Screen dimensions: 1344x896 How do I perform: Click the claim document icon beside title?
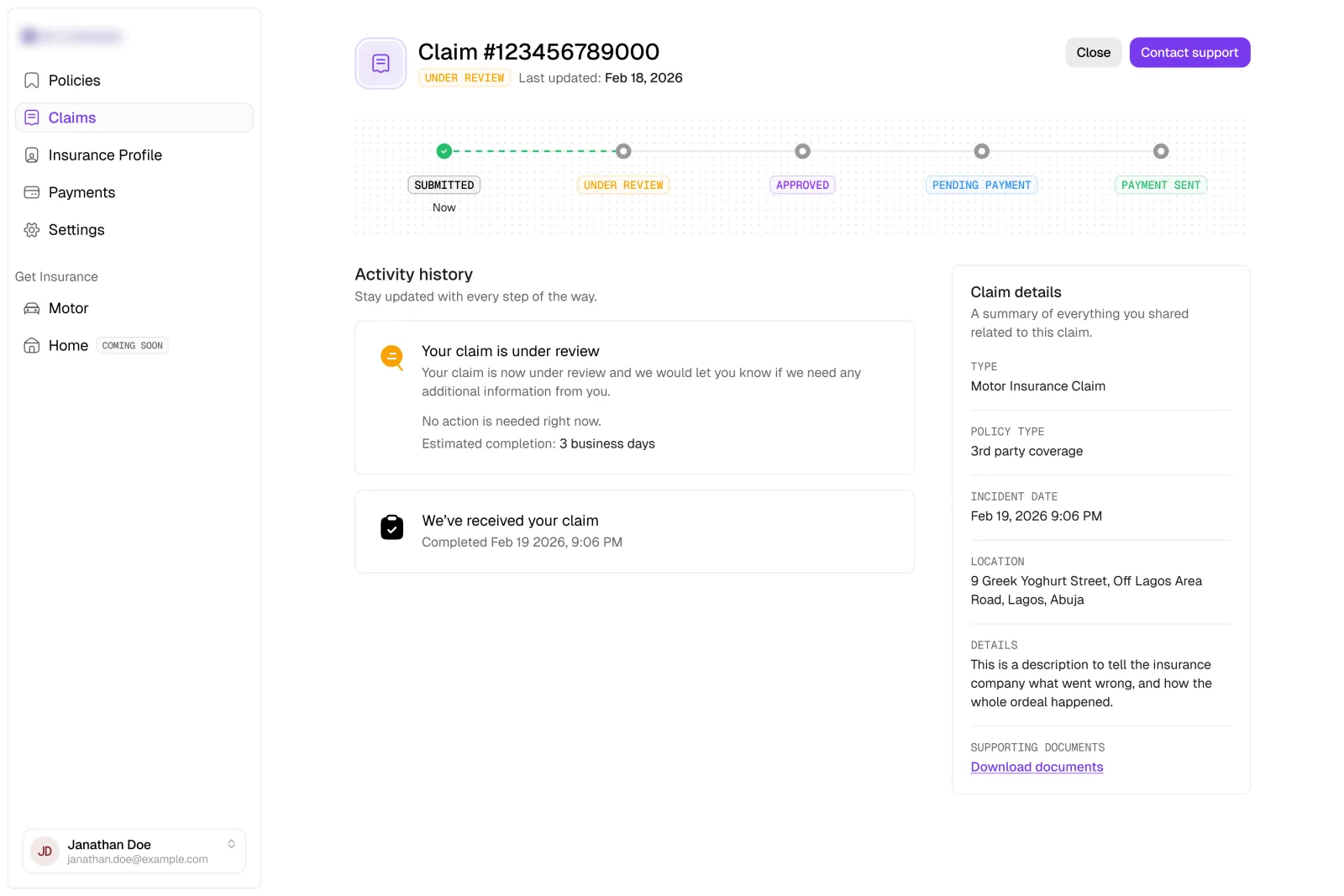381,64
